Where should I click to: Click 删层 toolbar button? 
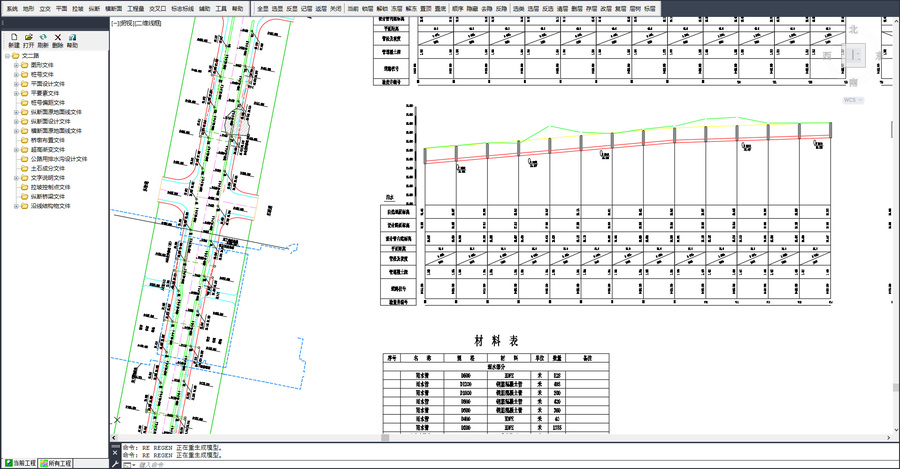(577, 9)
